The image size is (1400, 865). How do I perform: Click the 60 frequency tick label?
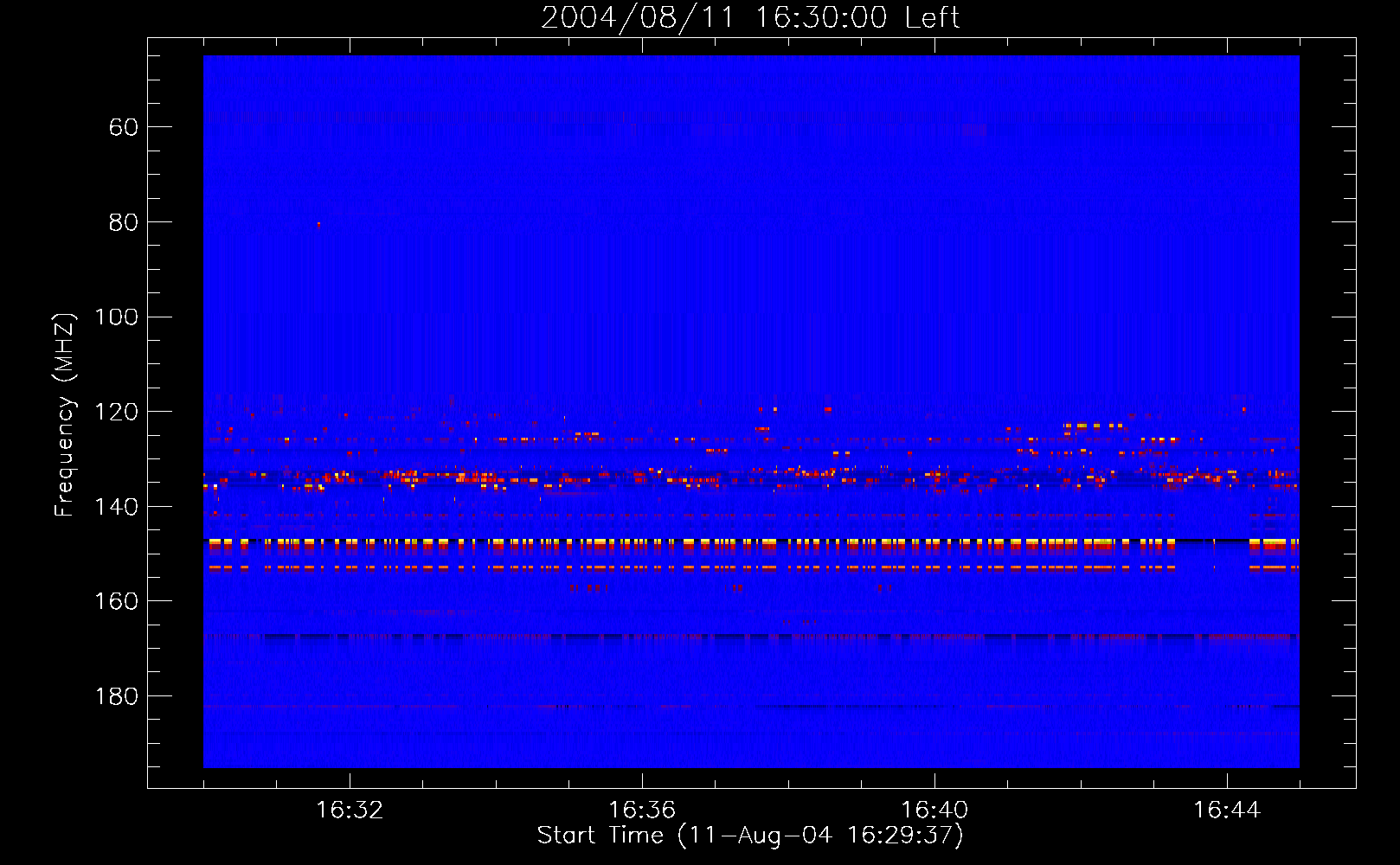point(123,127)
